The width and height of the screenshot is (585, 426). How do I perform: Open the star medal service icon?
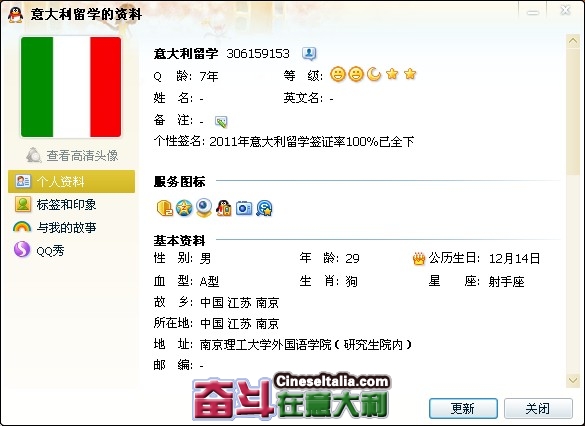(184, 208)
